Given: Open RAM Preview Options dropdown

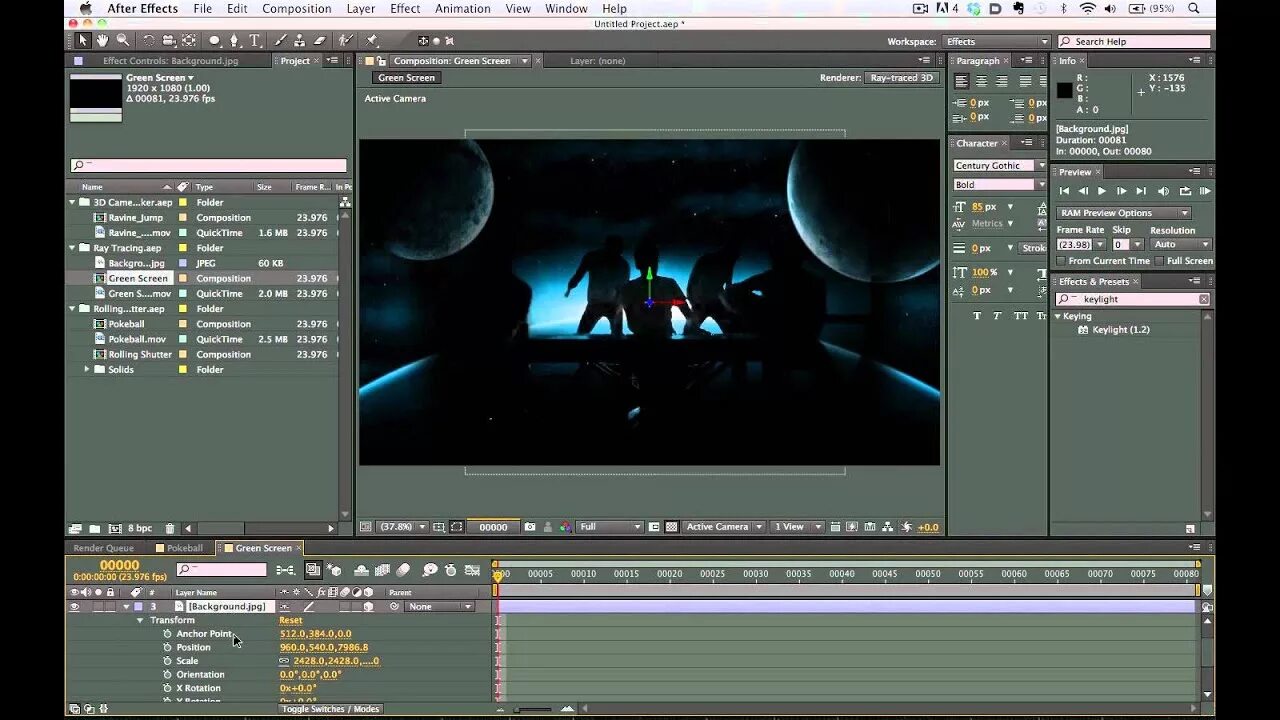Looking at the screenshot, I should click(x=1124, y=213).
